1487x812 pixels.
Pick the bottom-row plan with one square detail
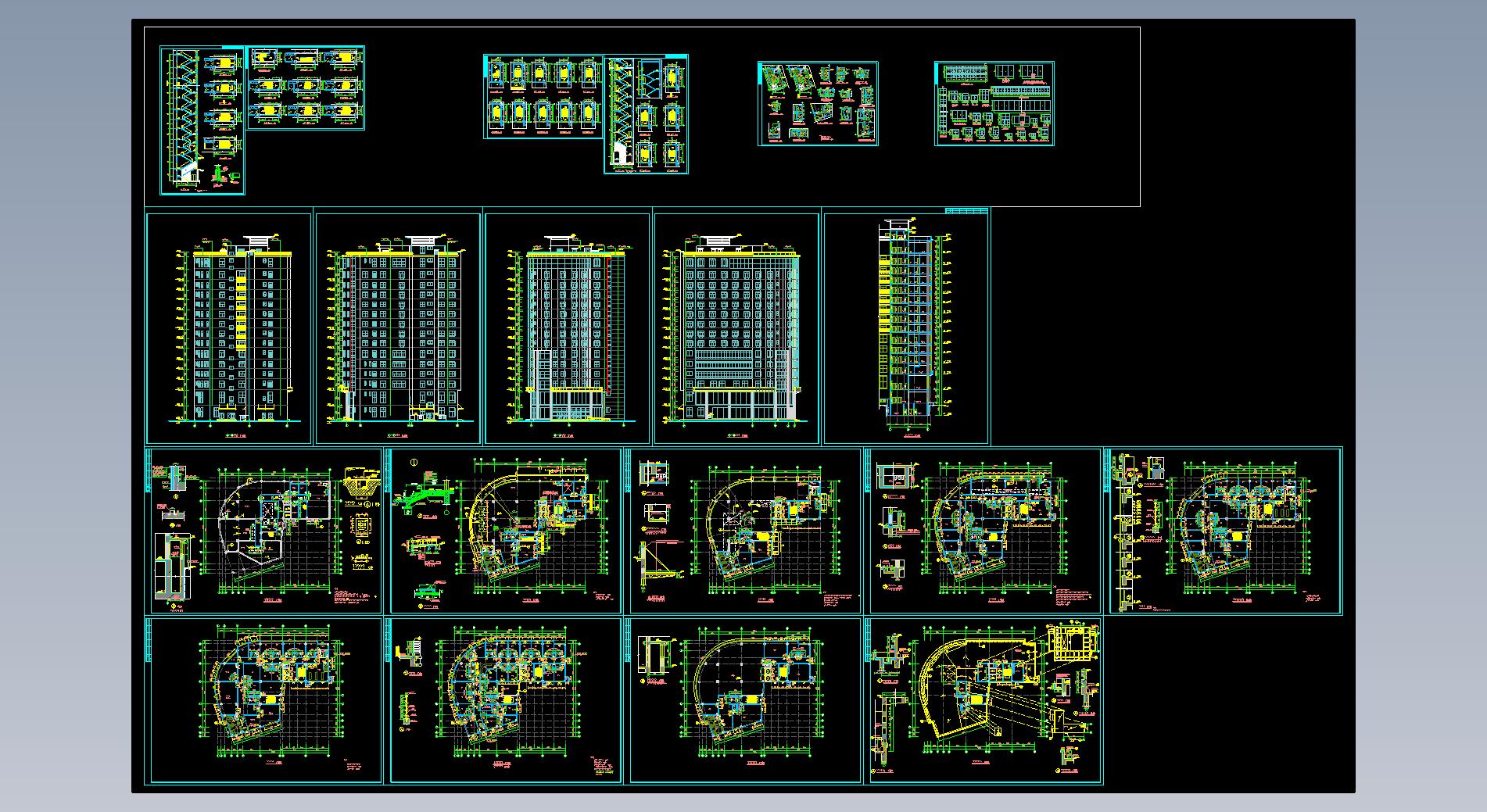(x=745, y=700)
